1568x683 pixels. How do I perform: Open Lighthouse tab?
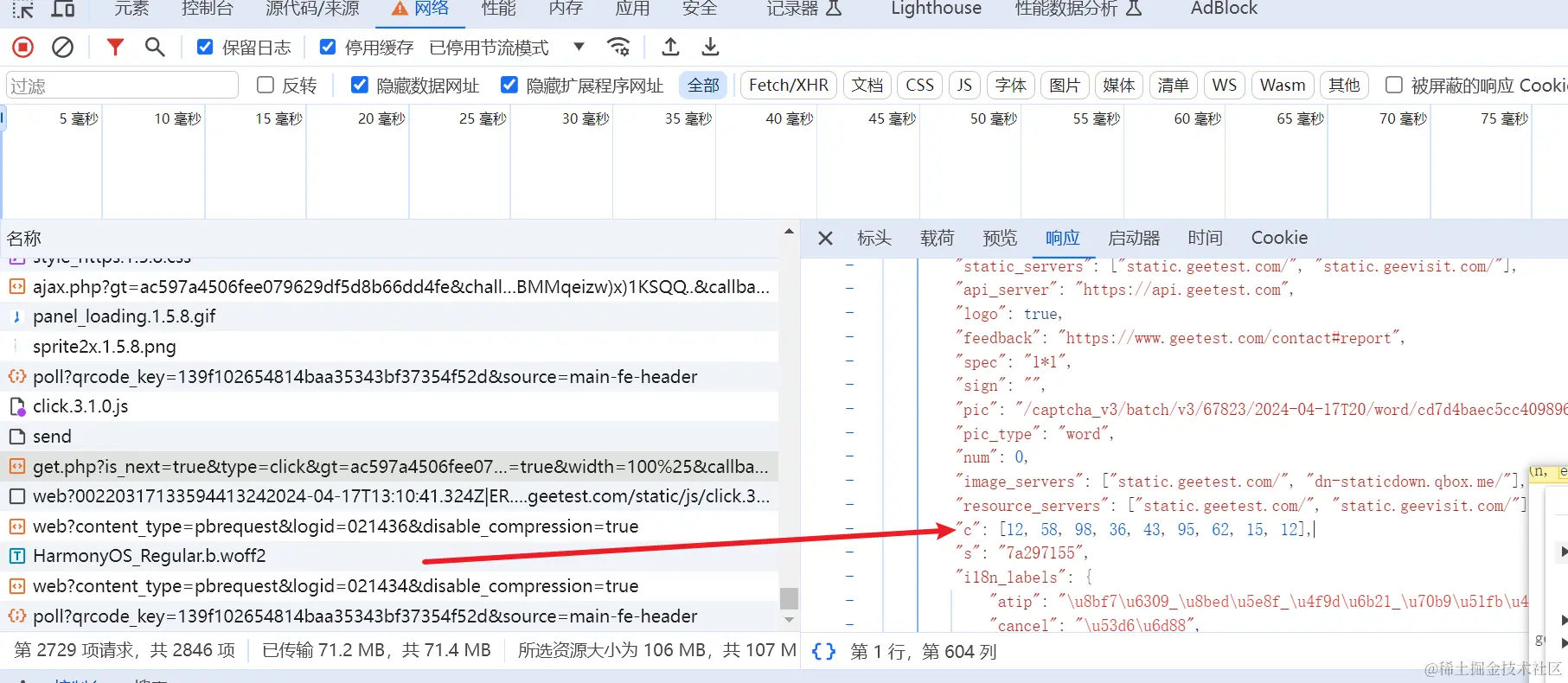[936, 9]
